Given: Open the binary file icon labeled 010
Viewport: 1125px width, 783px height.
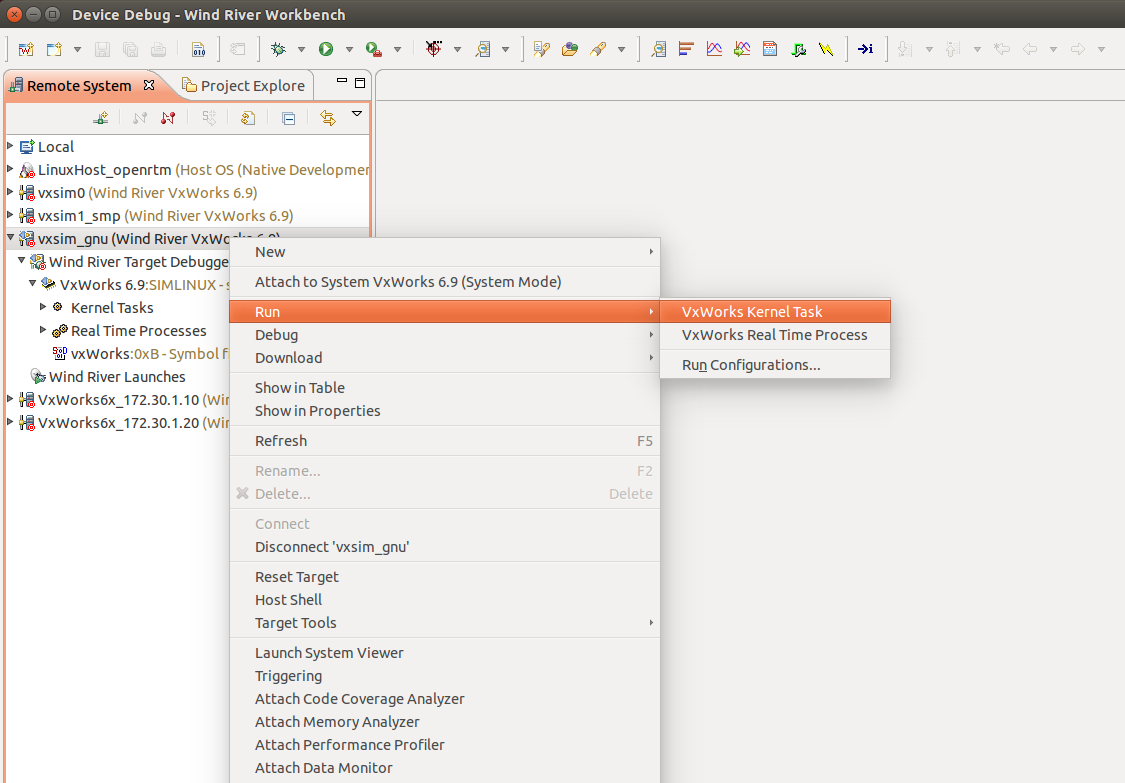Looking at the screenshot, I should pyautogui.click(x=199, y=49).
